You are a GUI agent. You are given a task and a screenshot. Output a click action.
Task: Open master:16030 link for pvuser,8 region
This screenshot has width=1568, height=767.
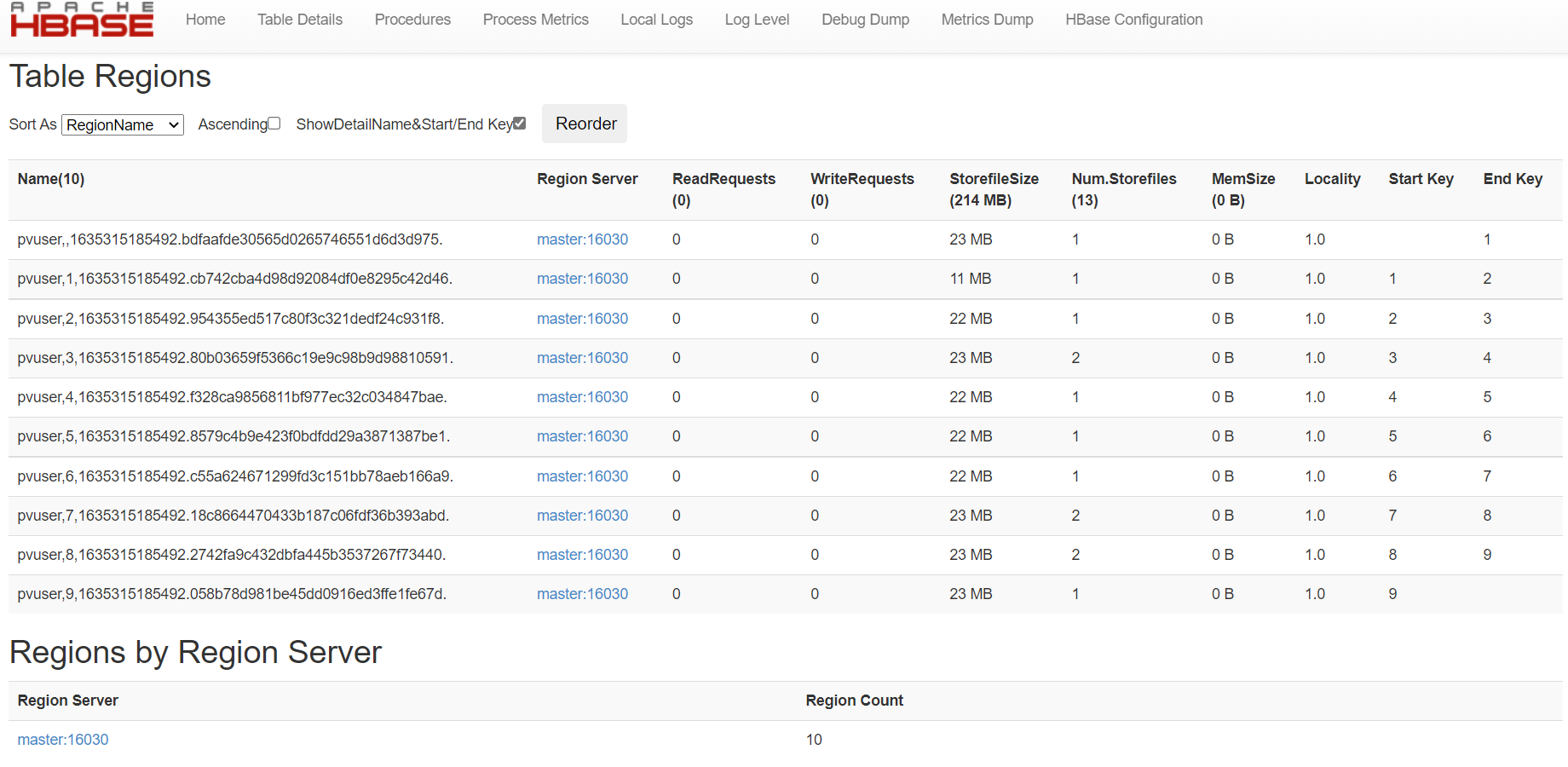[582, 555]
